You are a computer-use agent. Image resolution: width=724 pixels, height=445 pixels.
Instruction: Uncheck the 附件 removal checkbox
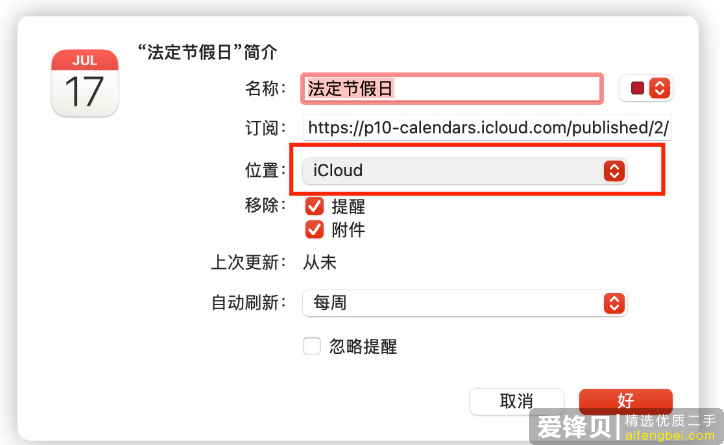[314, 230]
